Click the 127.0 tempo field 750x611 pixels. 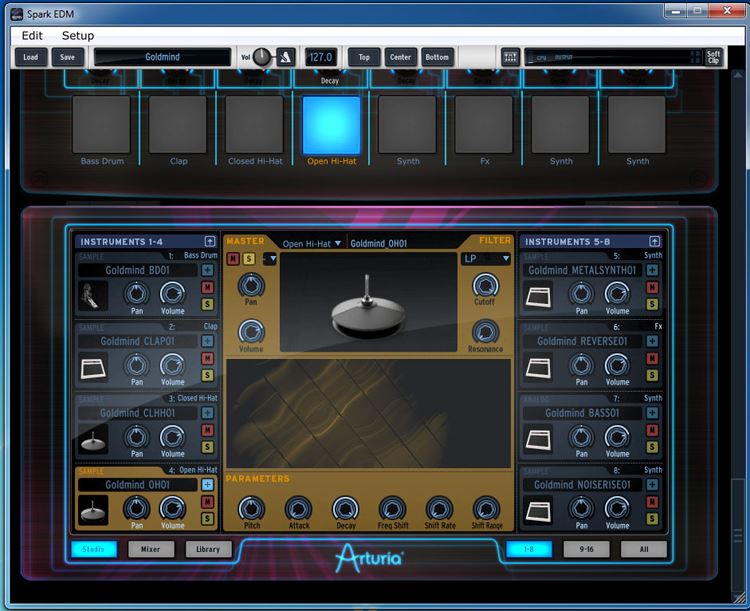pyautogui.click(x=321, y=57)
